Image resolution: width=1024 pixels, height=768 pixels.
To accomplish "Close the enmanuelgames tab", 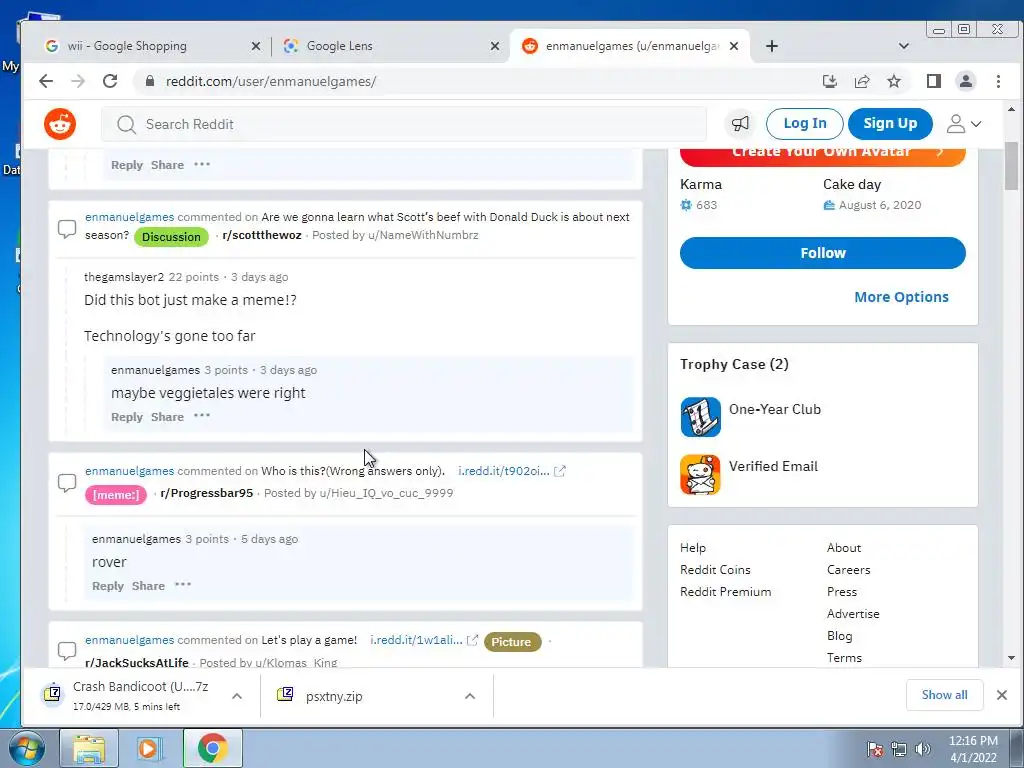I will click(x=734, y=46).
